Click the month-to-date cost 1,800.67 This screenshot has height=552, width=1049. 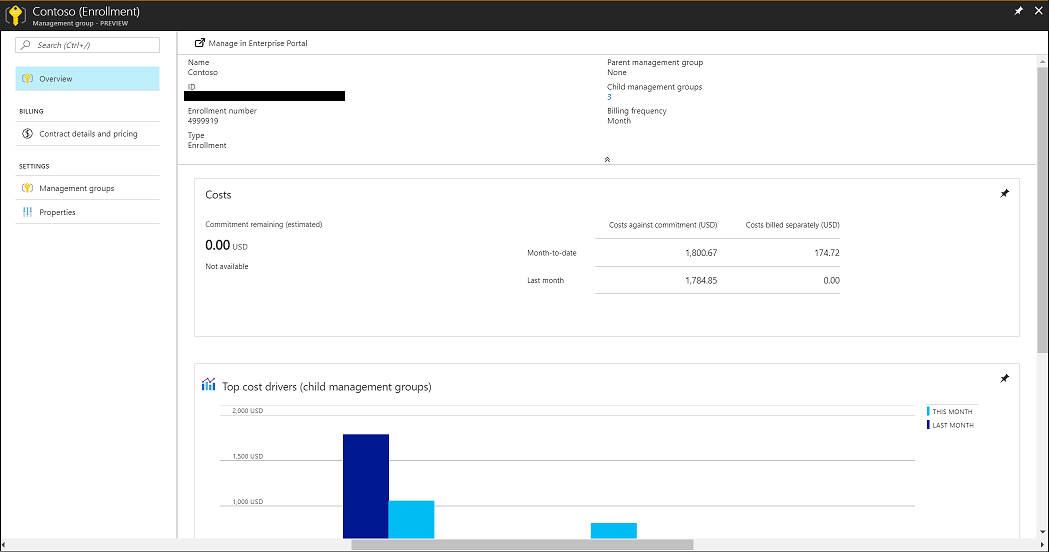tap(701, 253)
